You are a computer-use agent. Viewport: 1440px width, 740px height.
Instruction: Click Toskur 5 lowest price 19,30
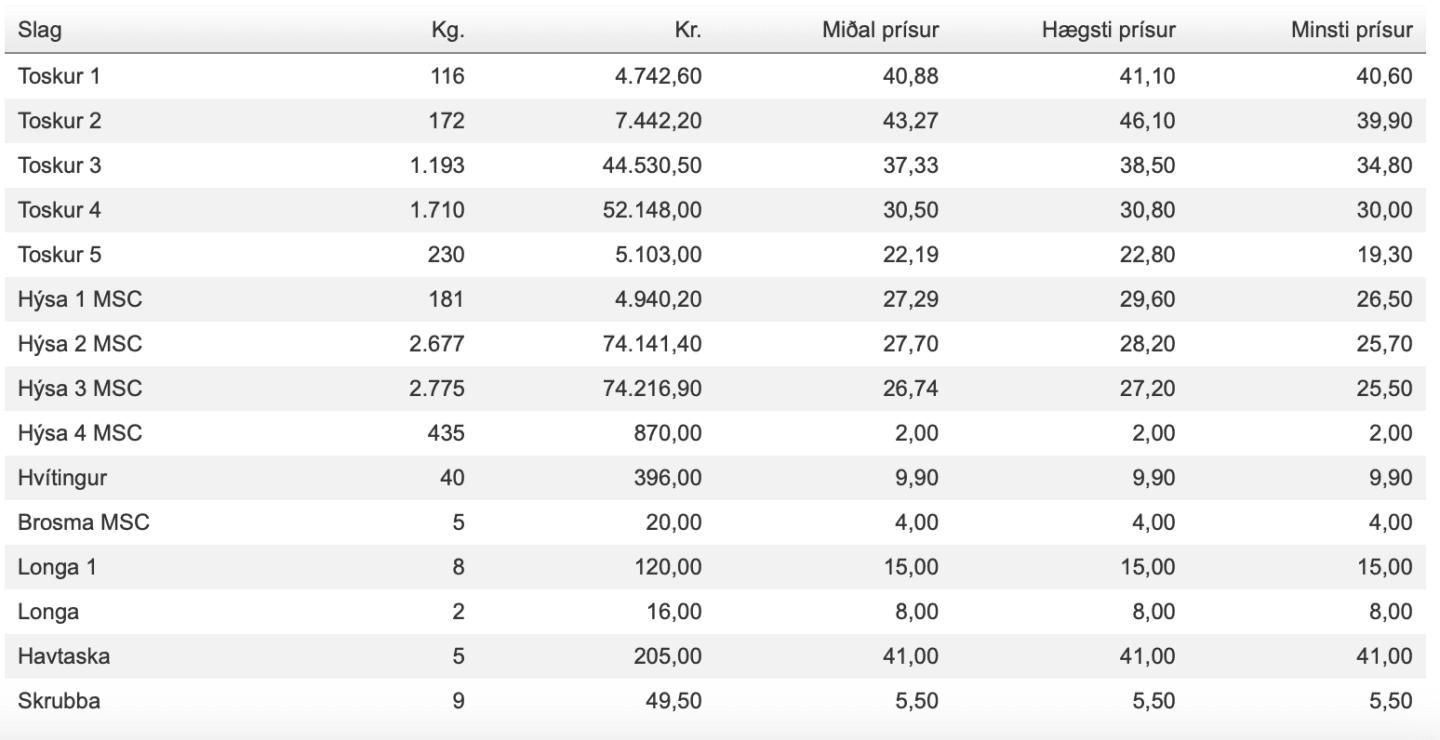(1385, 256)
